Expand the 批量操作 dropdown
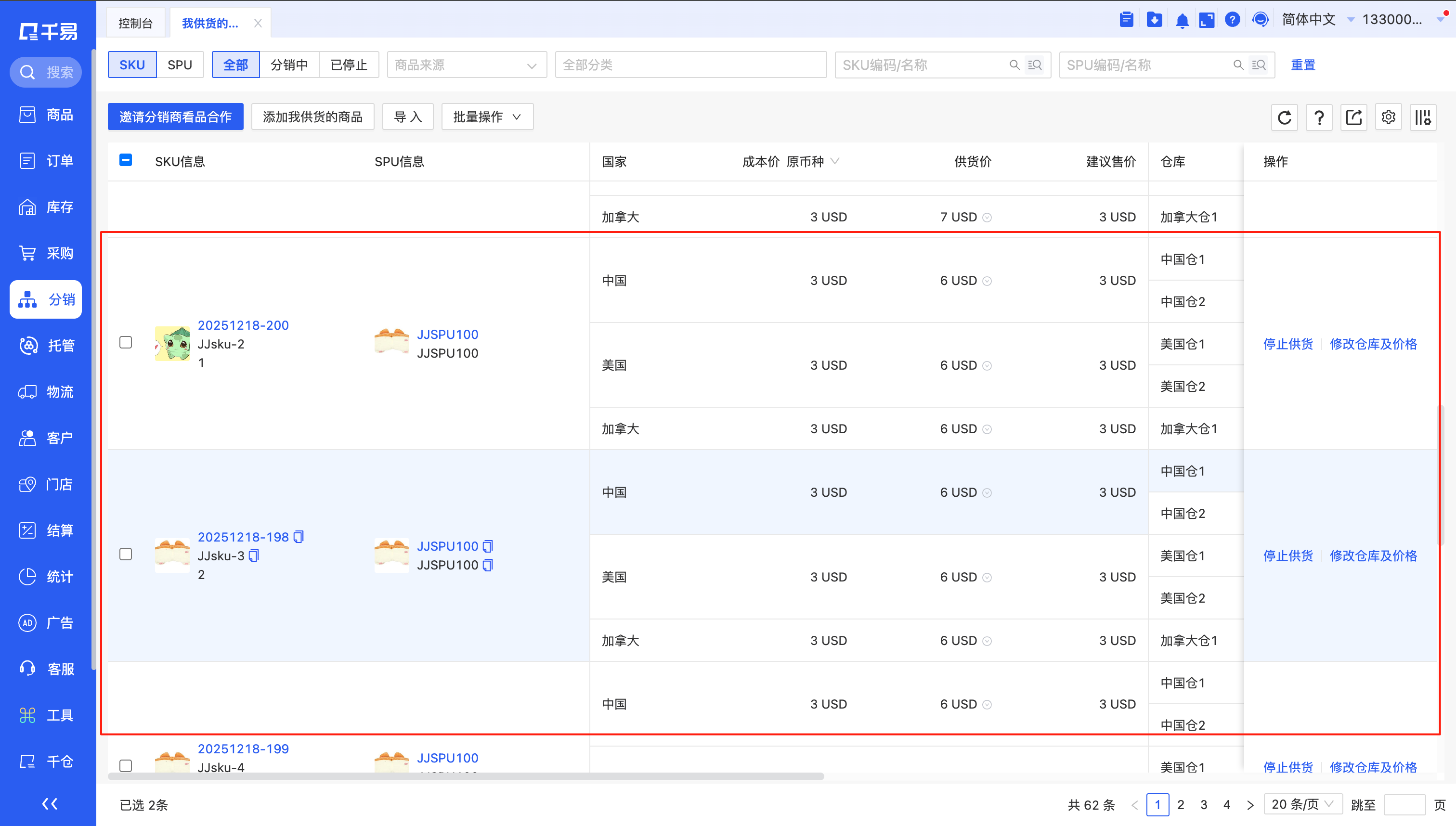The image size is (1456, 826). point(487,117)
